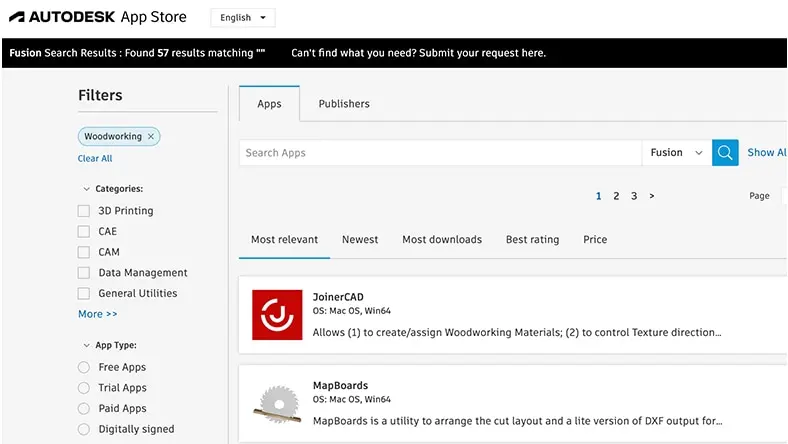The height and width of the screenshot is (444, 788).
Task: Click the next page arrow
Action: tap(652, 196)
